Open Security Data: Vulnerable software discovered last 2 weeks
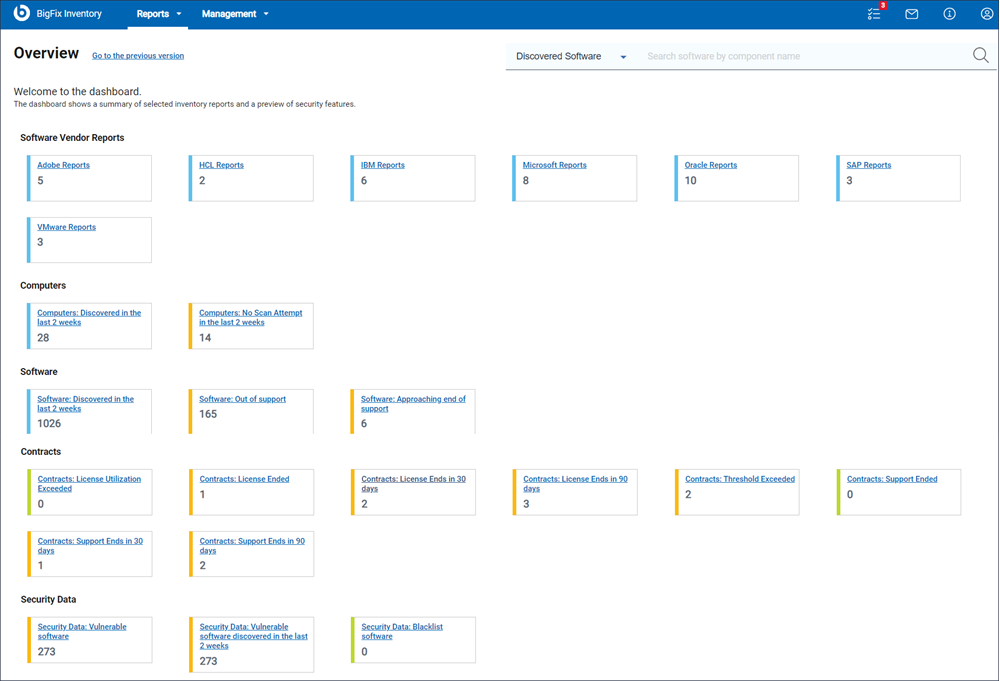 coord(253,636)
